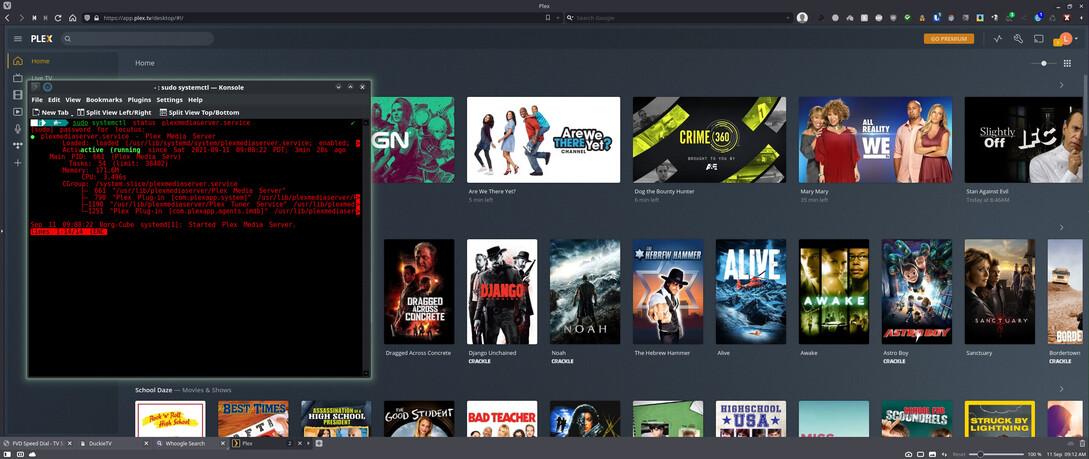The height and width of the screenshot is (459, 1089).
Task: Adjust the browser zoom slider
Action: [997, 454]
